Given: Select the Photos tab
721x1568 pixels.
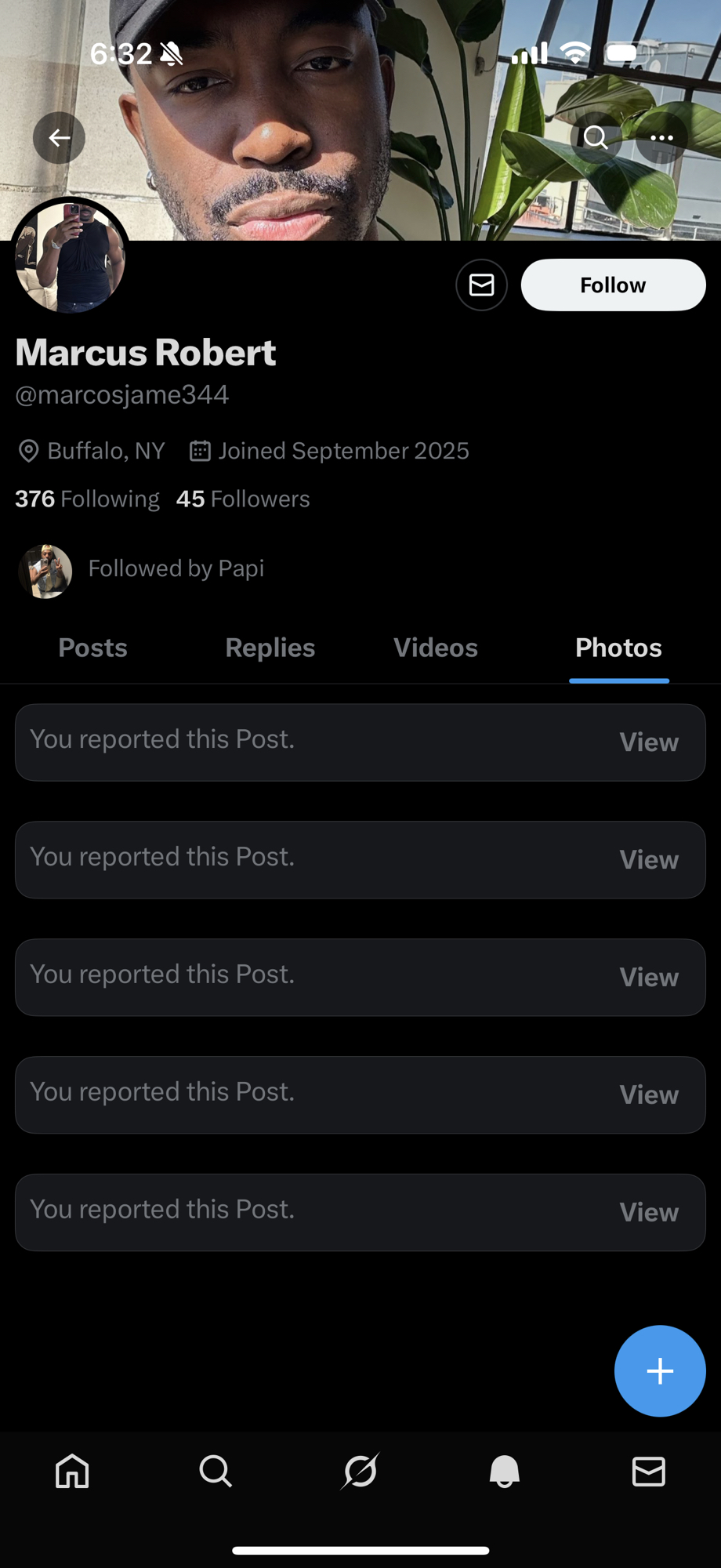Looking at the screenshot, I should coord(618,648).
